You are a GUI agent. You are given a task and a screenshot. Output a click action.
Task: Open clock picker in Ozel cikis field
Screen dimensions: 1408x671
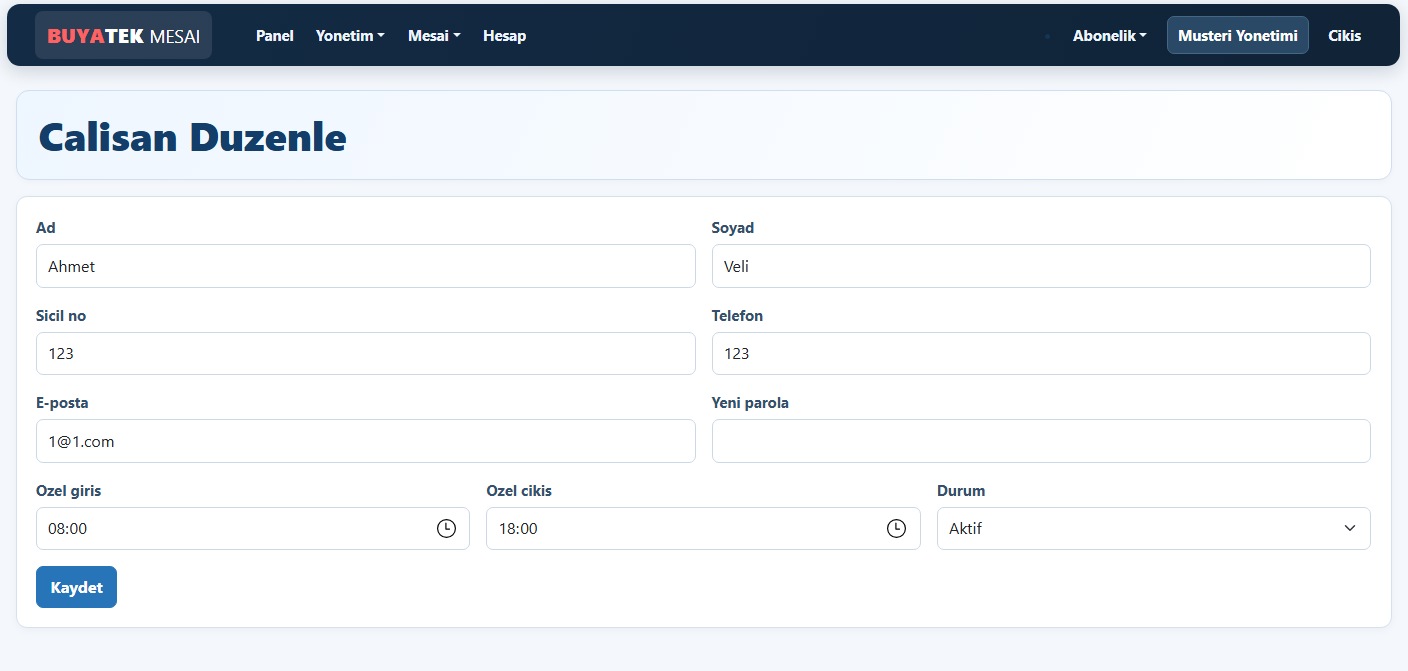pyautogui.click(x=896, y=528)
